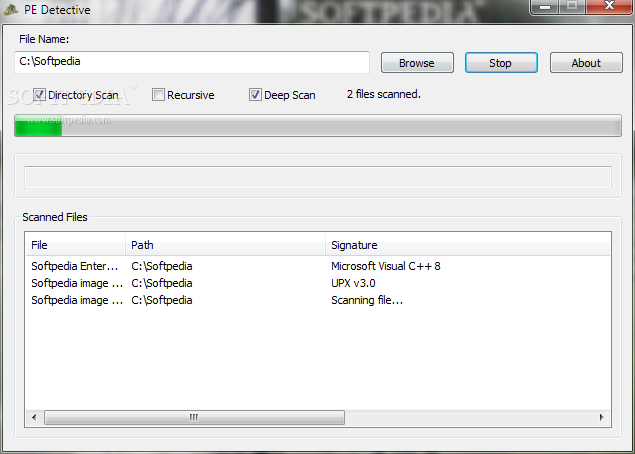Click the left arrow of horizontal scrollbar
635x454 pixels.
point(34,417)
